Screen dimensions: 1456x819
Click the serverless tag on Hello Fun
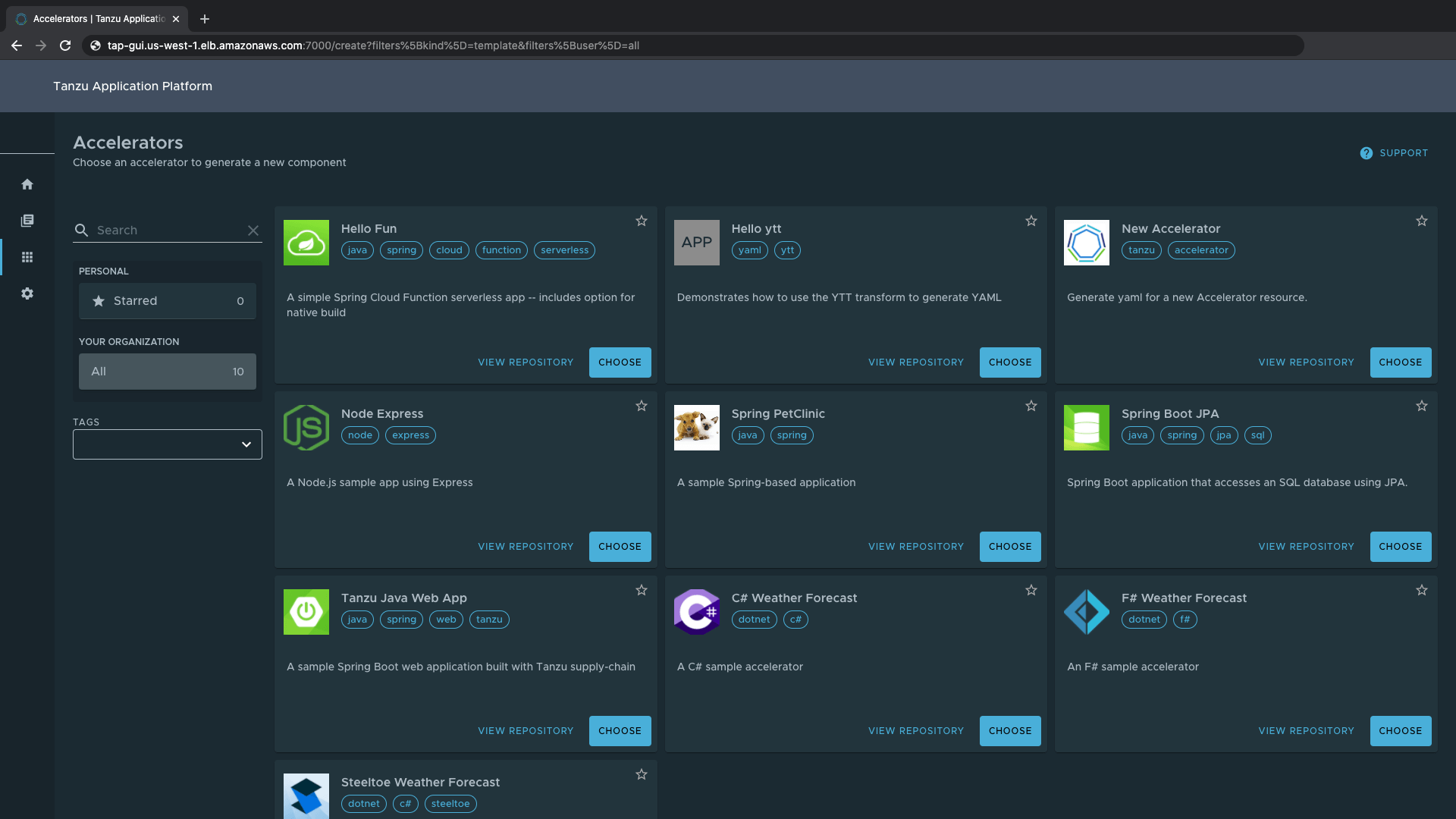(x=564, y=250)
